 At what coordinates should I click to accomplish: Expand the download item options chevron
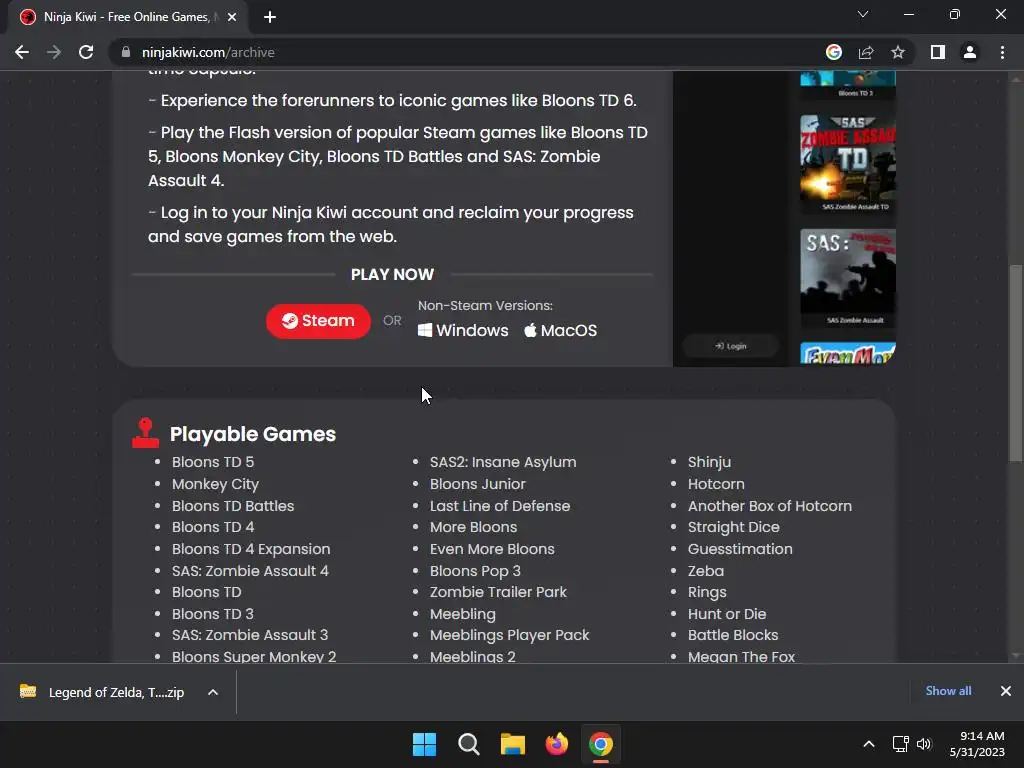click(x=213, y=692)
